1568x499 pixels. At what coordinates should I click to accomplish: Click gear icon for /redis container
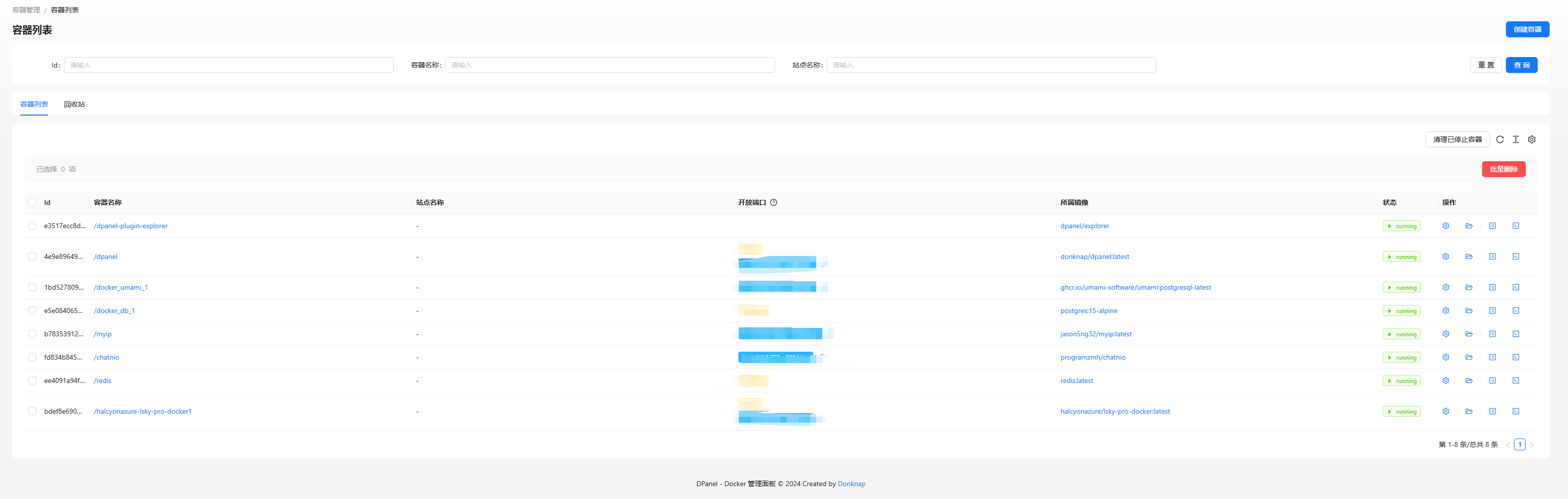pos(1446,380)
